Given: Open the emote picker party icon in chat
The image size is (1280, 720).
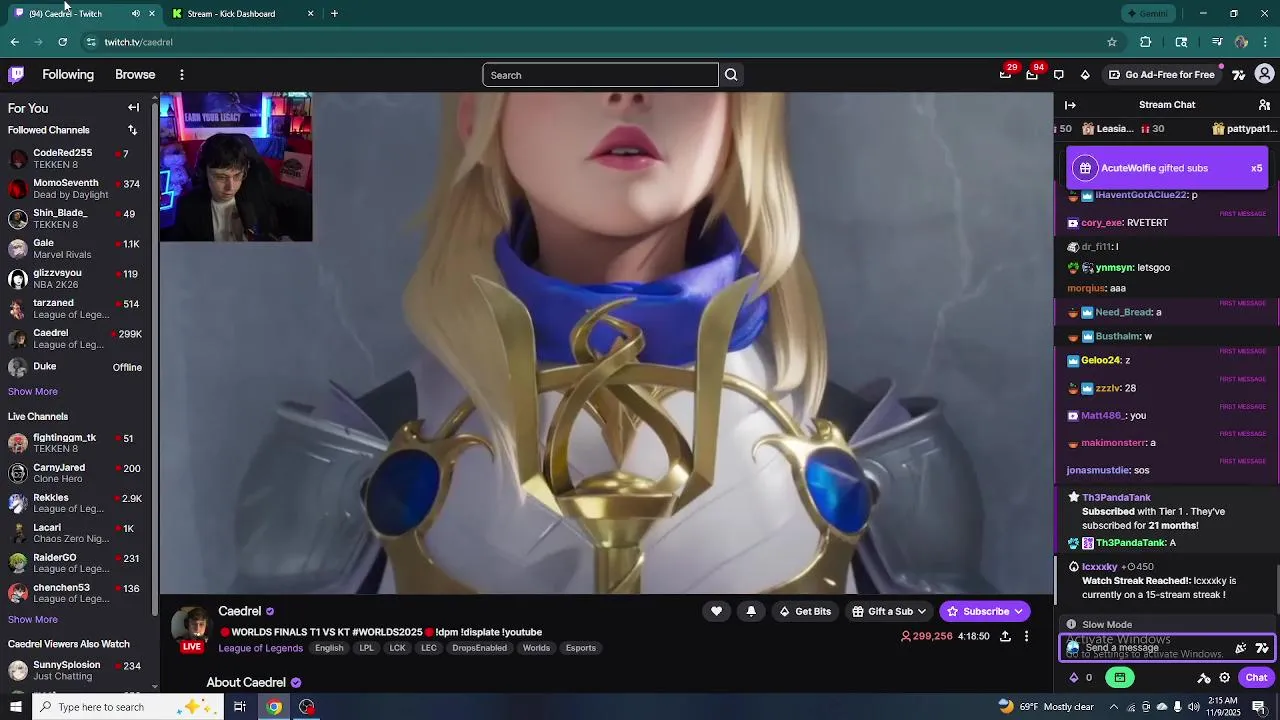Looking at the screenshot, I should click(x=1241, y=648).
